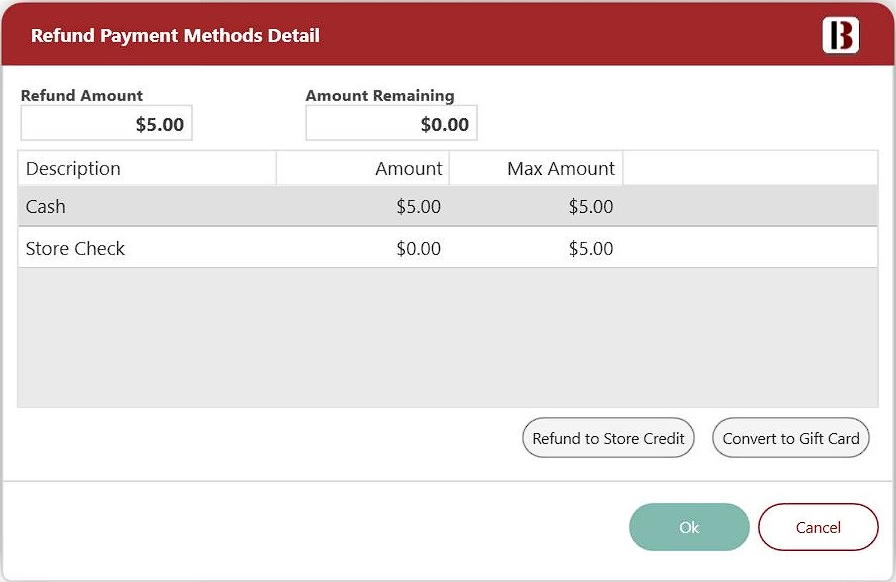Viewport: 896px width, 582px height.
Task: Click the Amount column header
Action: pos(363,169)
